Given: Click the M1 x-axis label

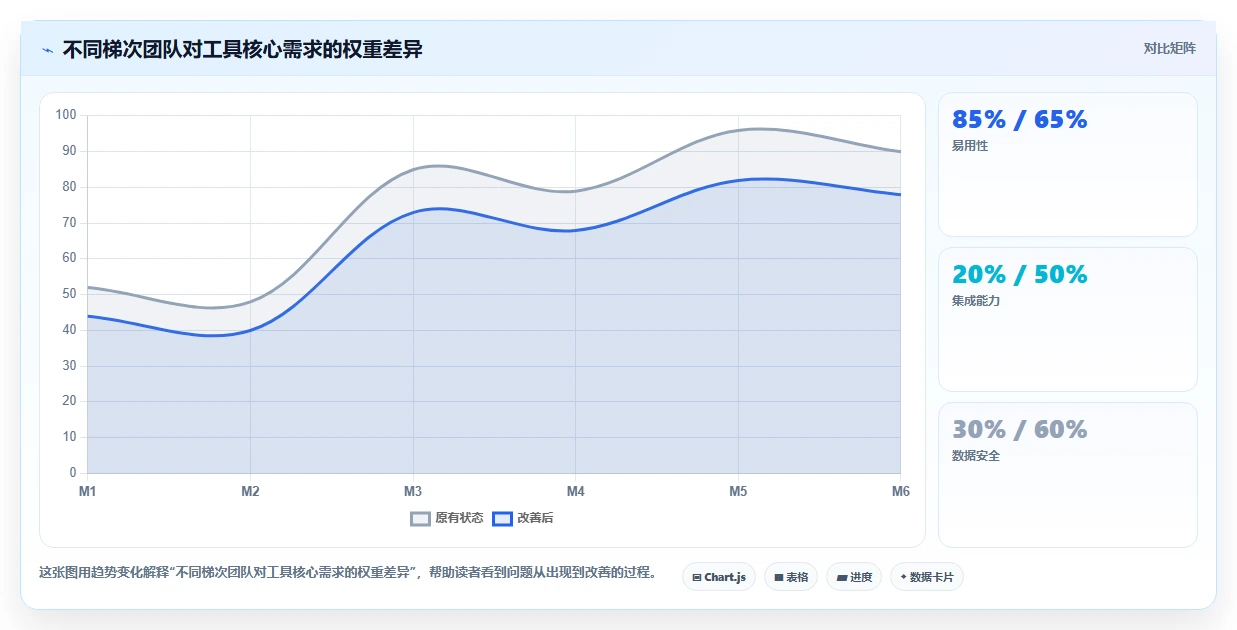Looking at the screenshot, I should click(x=87, y=491).
